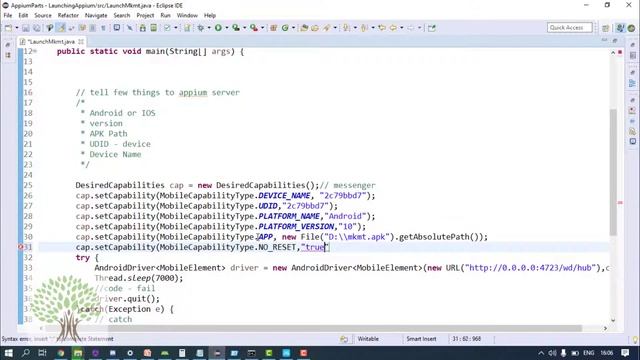Maximize the editor area
The width and height of the screenshot is (640, 360).
pos(615,40)
